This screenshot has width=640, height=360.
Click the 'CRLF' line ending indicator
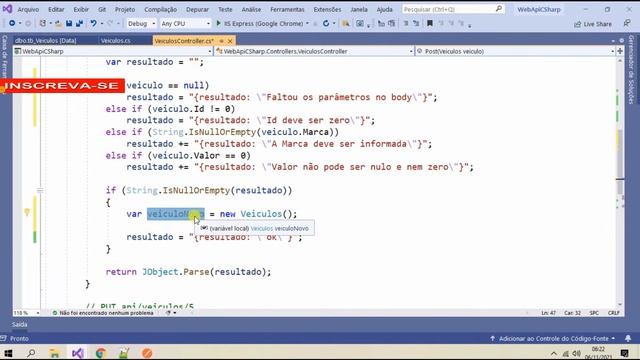(613, 313)
